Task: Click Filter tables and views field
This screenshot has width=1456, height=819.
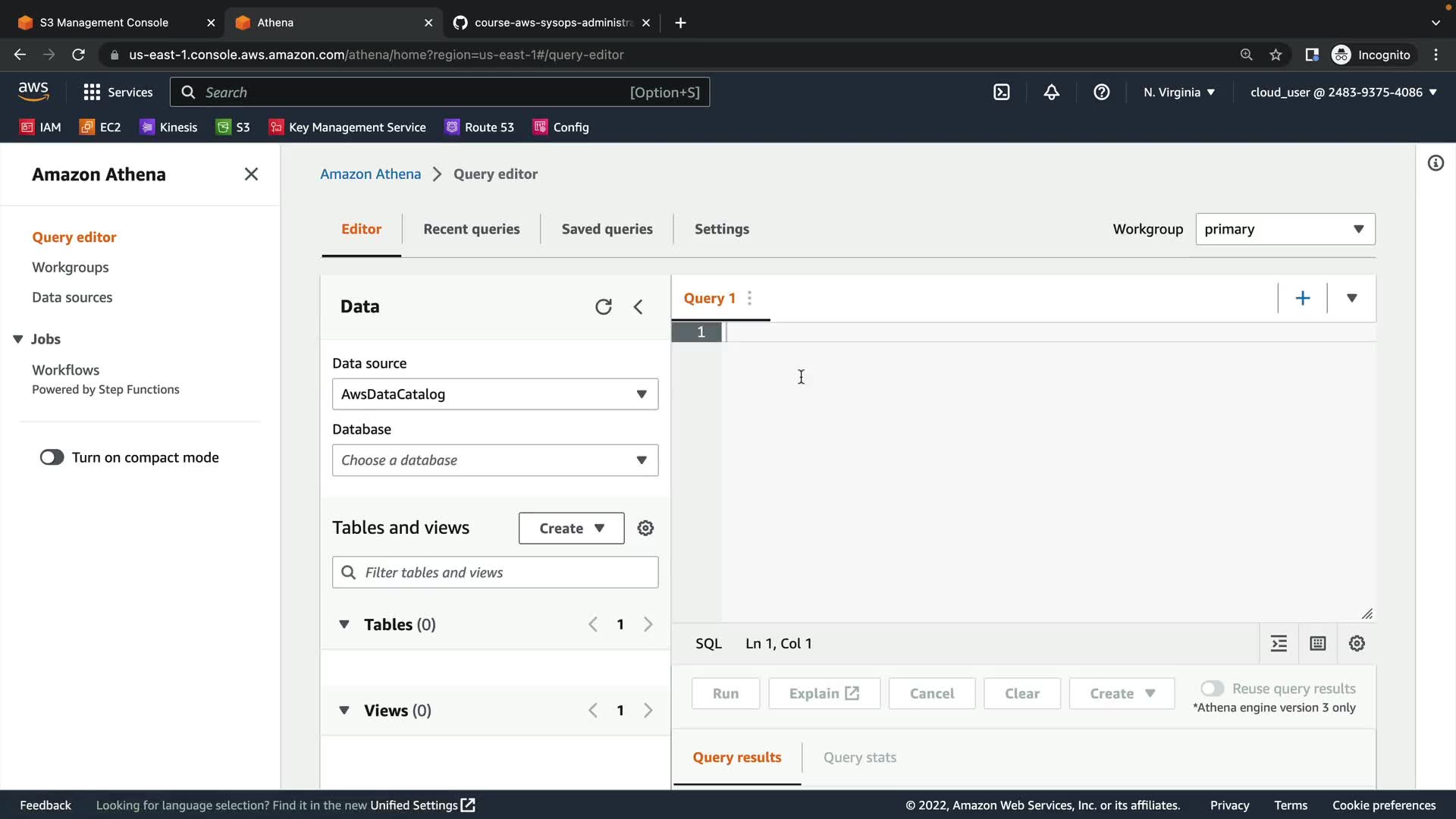Action: point(500,573)
